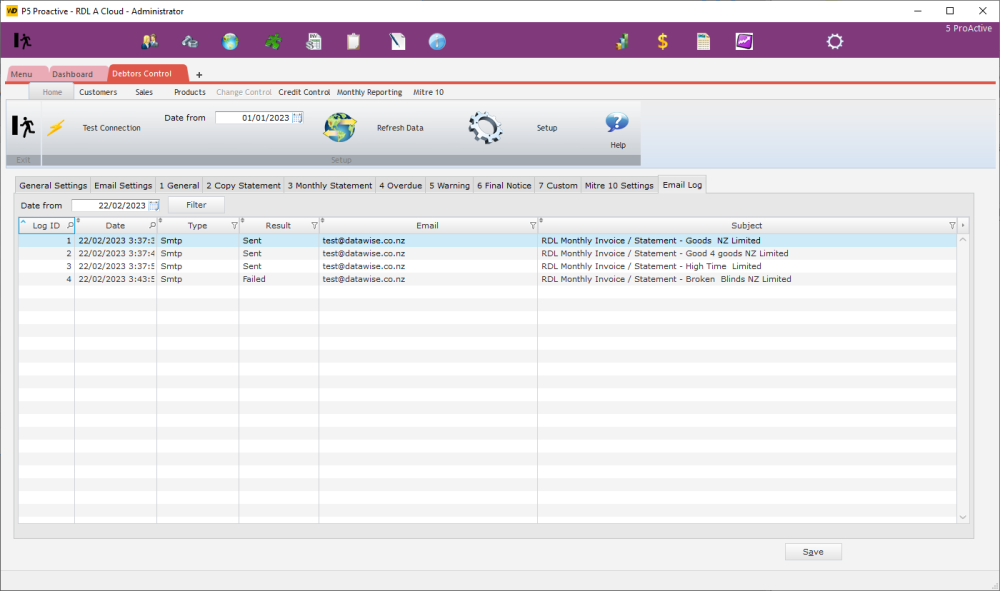Click the Exit running-man icon in the ribbon
Screen dimensions: 1000x591
pos(23,127)
